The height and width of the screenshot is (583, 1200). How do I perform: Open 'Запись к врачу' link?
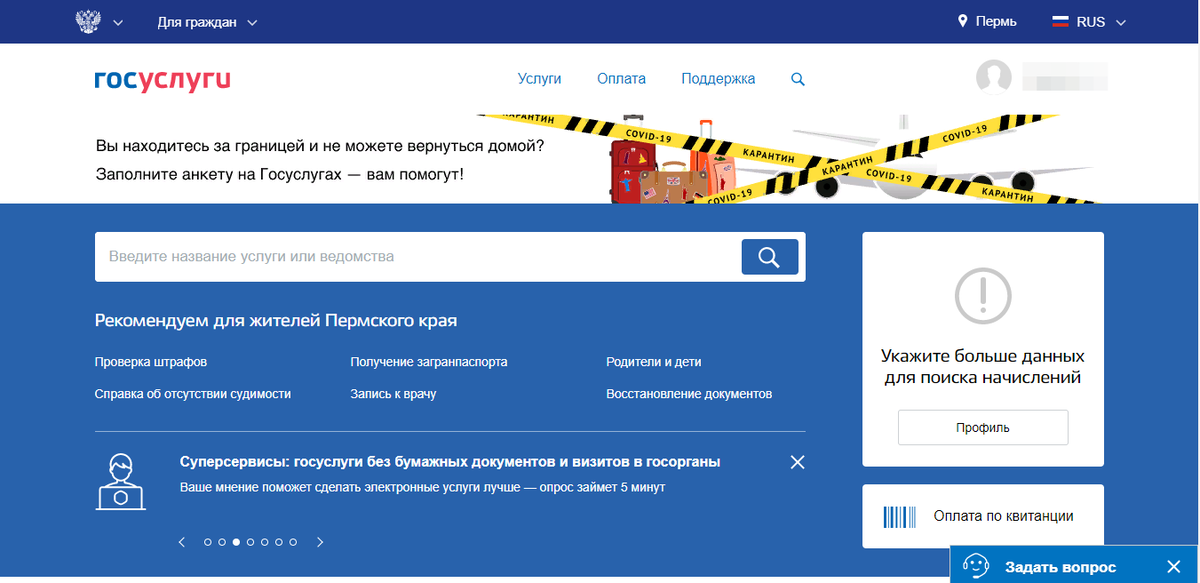click(393, 394)
